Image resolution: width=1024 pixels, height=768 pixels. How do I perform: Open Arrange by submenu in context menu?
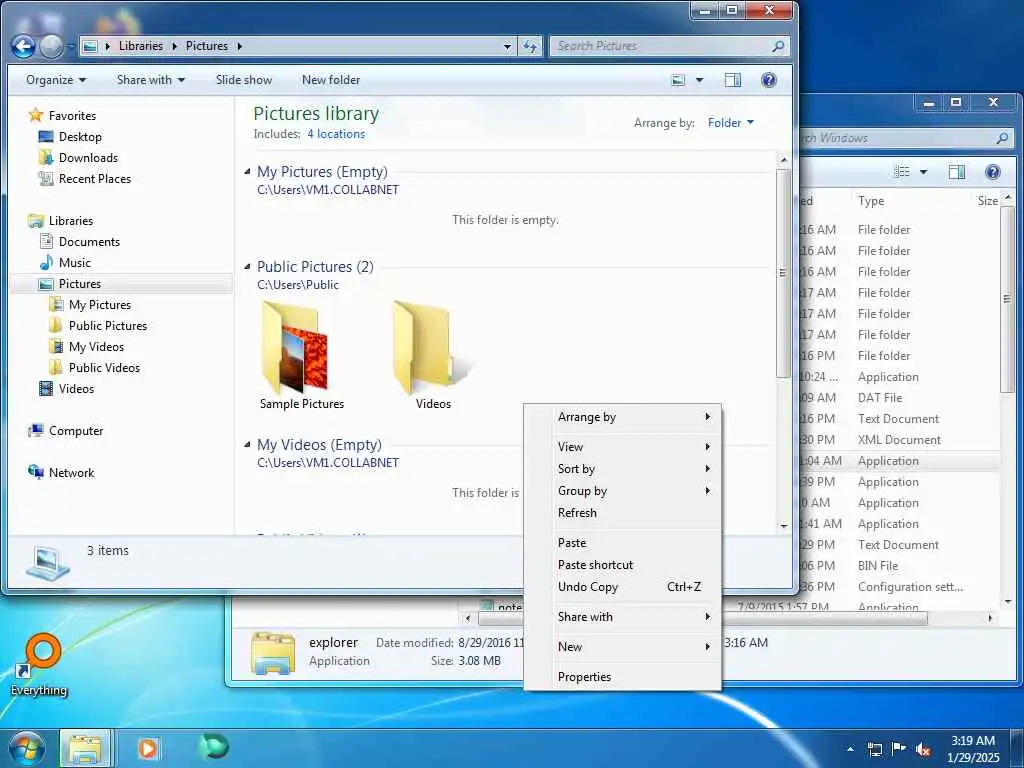pyautogui.click(x=622, y=417)
